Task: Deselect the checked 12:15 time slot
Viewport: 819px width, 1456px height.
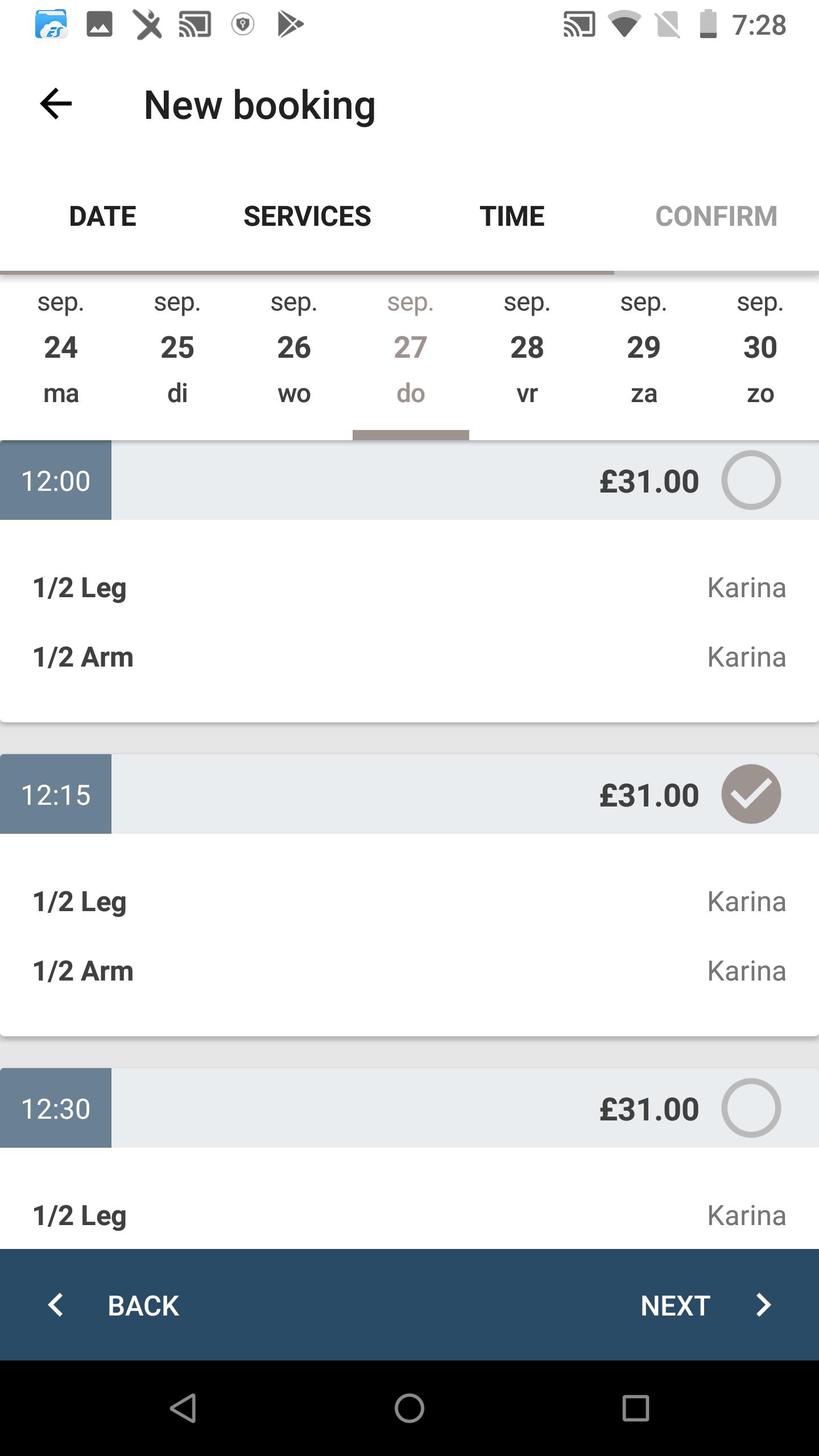Action: click(751, 794)
